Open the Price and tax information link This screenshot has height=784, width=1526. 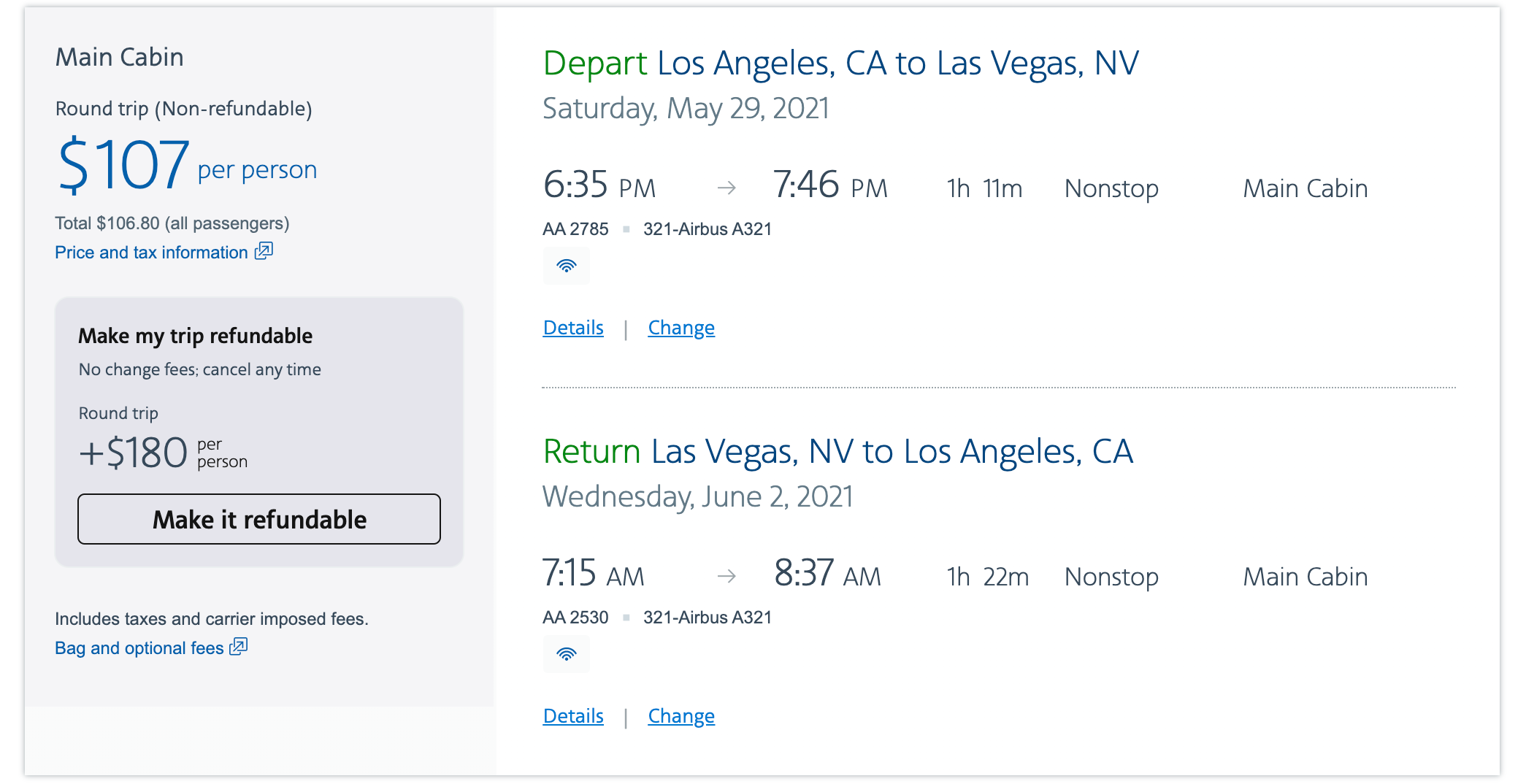152,252
